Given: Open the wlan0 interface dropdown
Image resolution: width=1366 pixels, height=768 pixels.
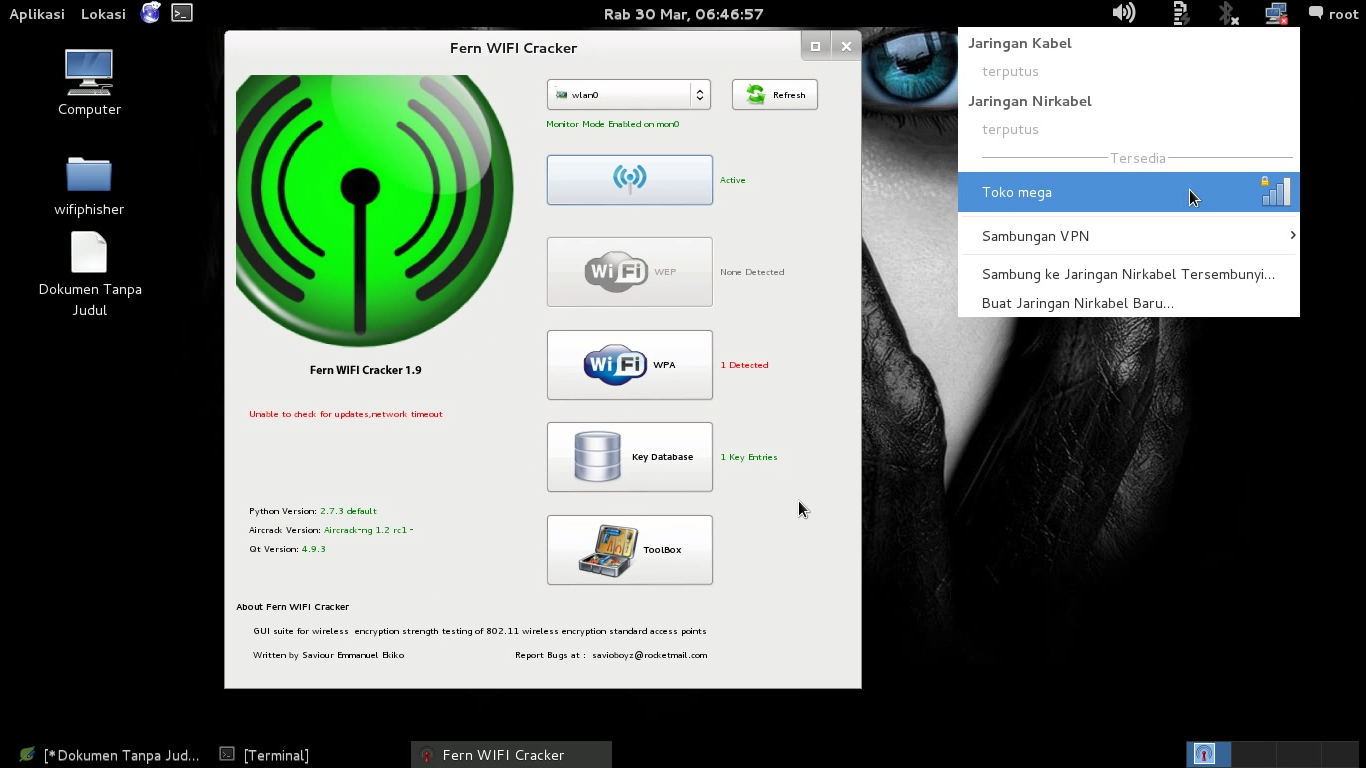Looking at the screenshot, I should 629,95.
